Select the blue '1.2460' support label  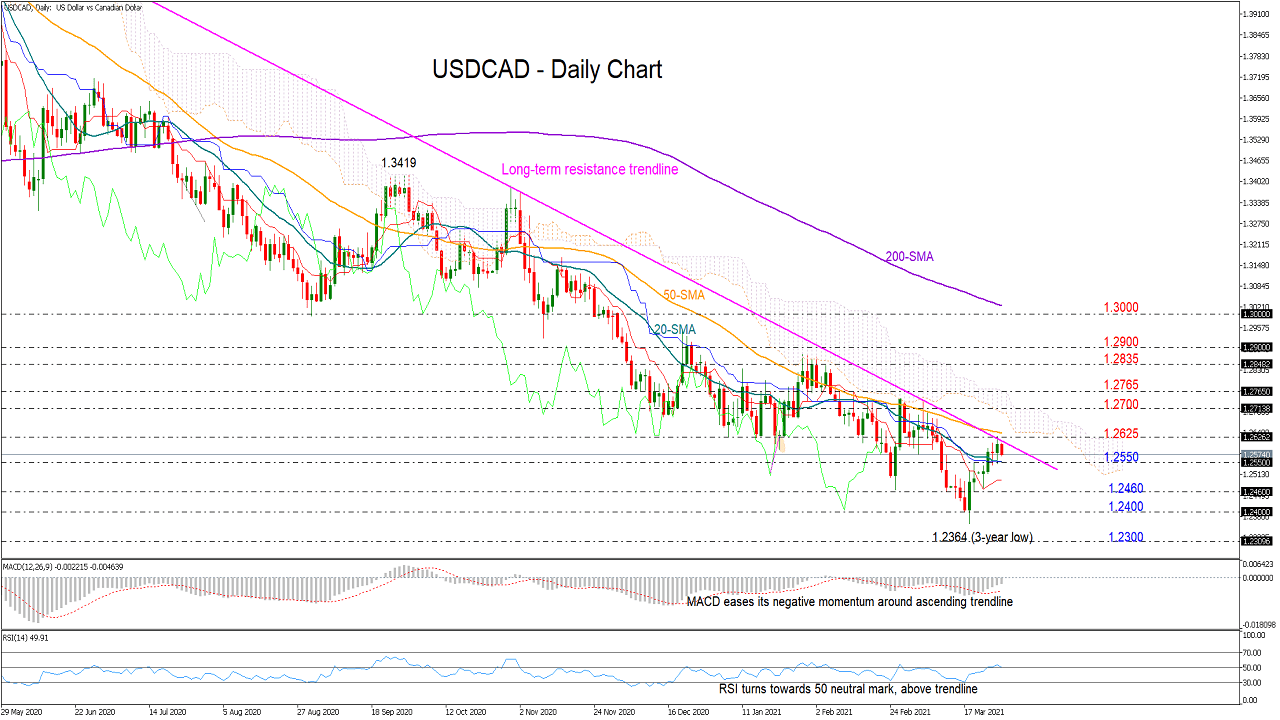click(x=1125, y=488)
